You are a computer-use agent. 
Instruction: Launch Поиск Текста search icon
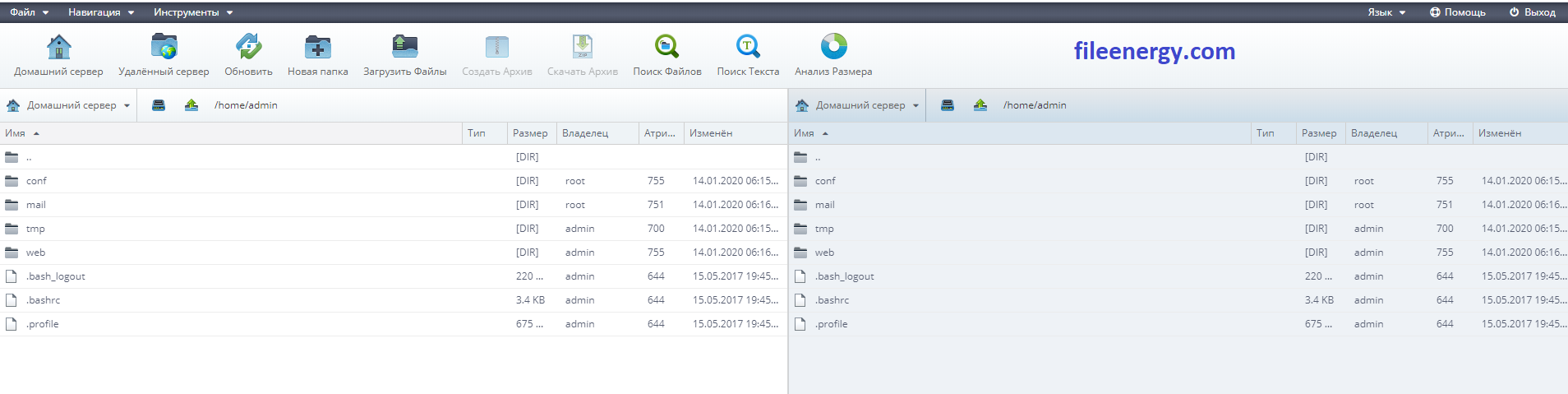(748, 47)
